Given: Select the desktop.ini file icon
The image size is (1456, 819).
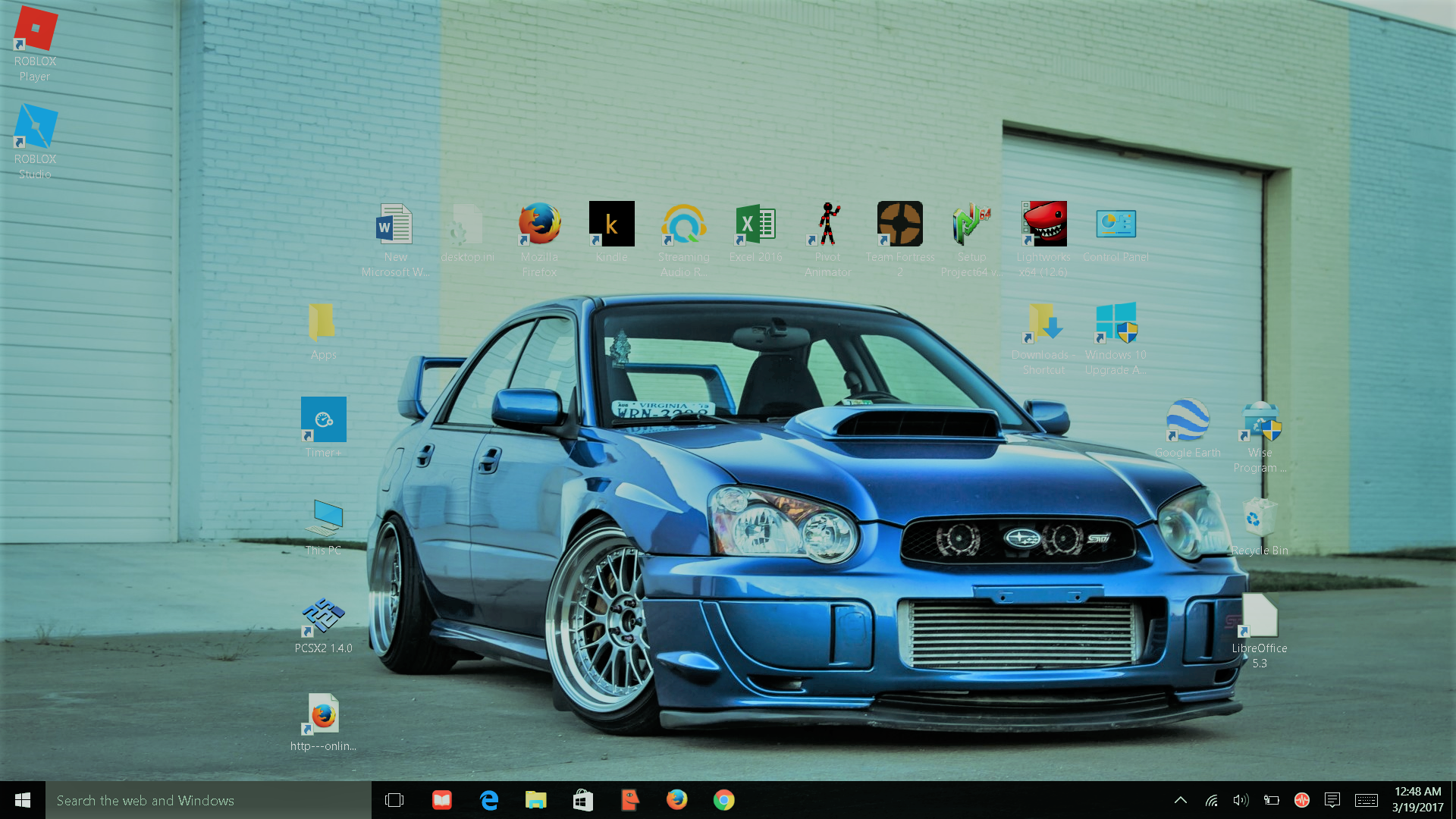Looking at the screenshot, I should tap(467, 232).
